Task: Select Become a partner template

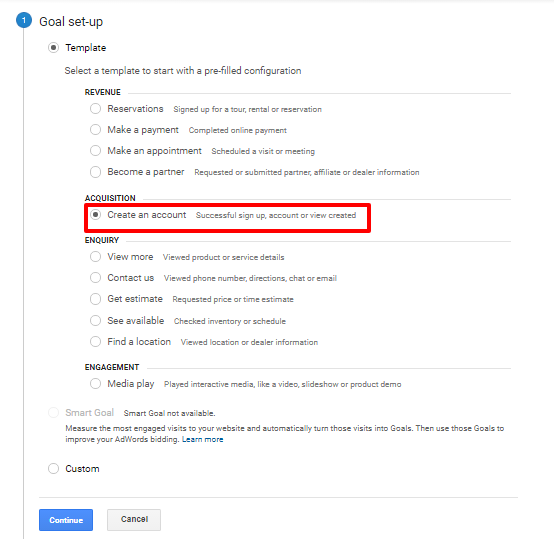Action: coord(95,172)
